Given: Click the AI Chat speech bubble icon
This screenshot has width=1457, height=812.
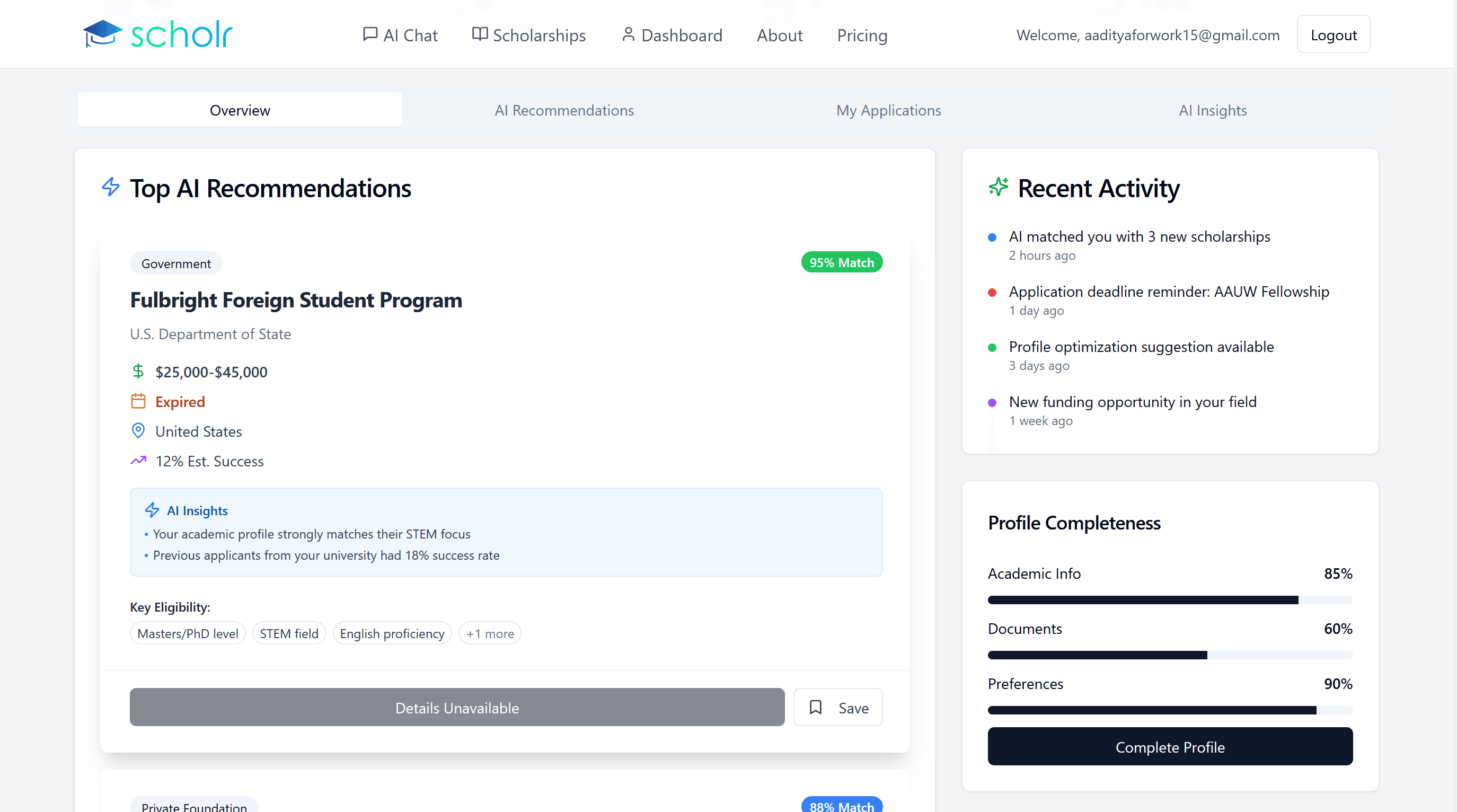Looking at the screenshot, I should point(370,34).
